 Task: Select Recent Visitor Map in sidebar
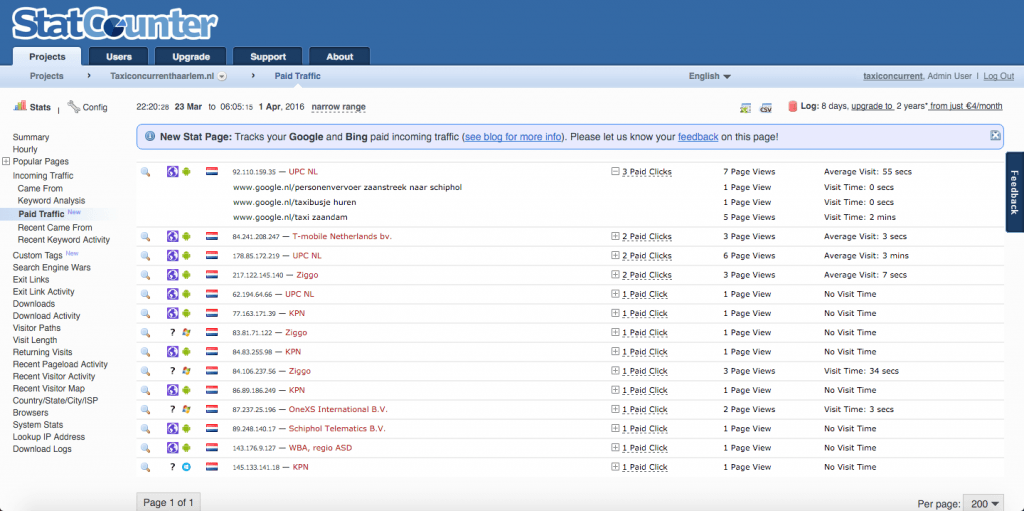pyautogui.click(x=48, y=388)
